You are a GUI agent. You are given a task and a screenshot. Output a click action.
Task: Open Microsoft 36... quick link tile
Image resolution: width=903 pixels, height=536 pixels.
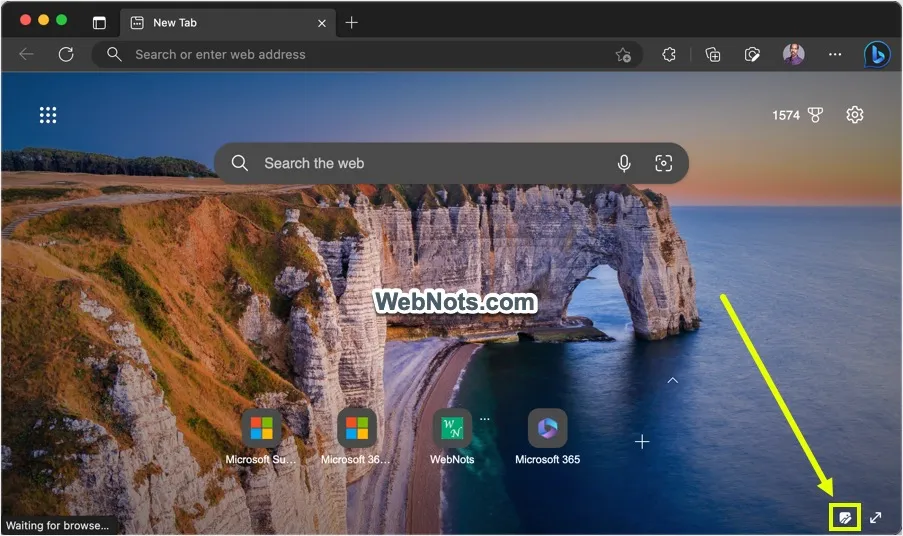[356, 438]
